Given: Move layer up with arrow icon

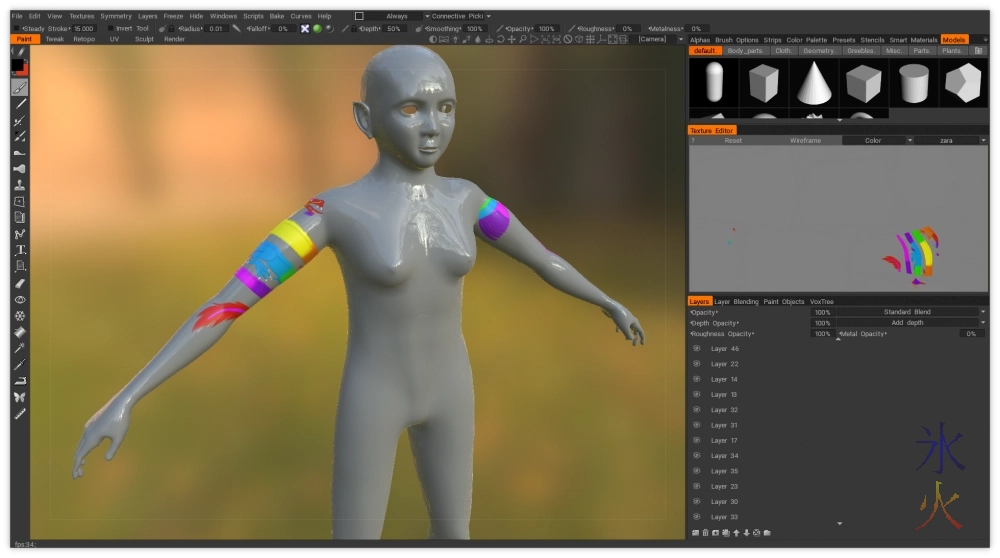Looking at the screenshot, I should click(x=735, y=532).
